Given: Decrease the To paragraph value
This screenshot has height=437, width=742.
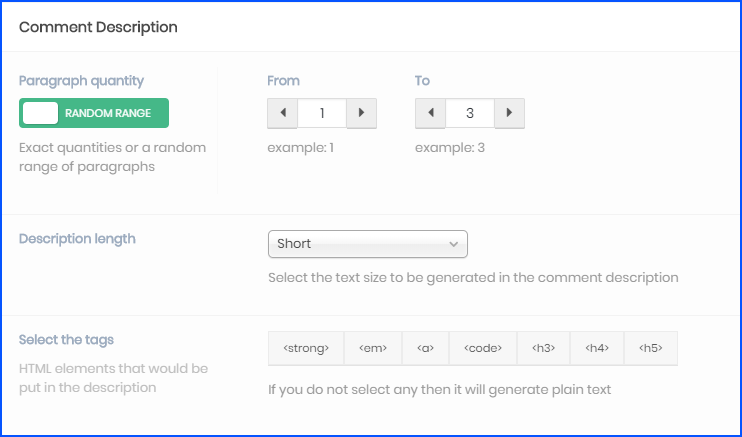Looking at the screenshot, I should coord(430,113).
